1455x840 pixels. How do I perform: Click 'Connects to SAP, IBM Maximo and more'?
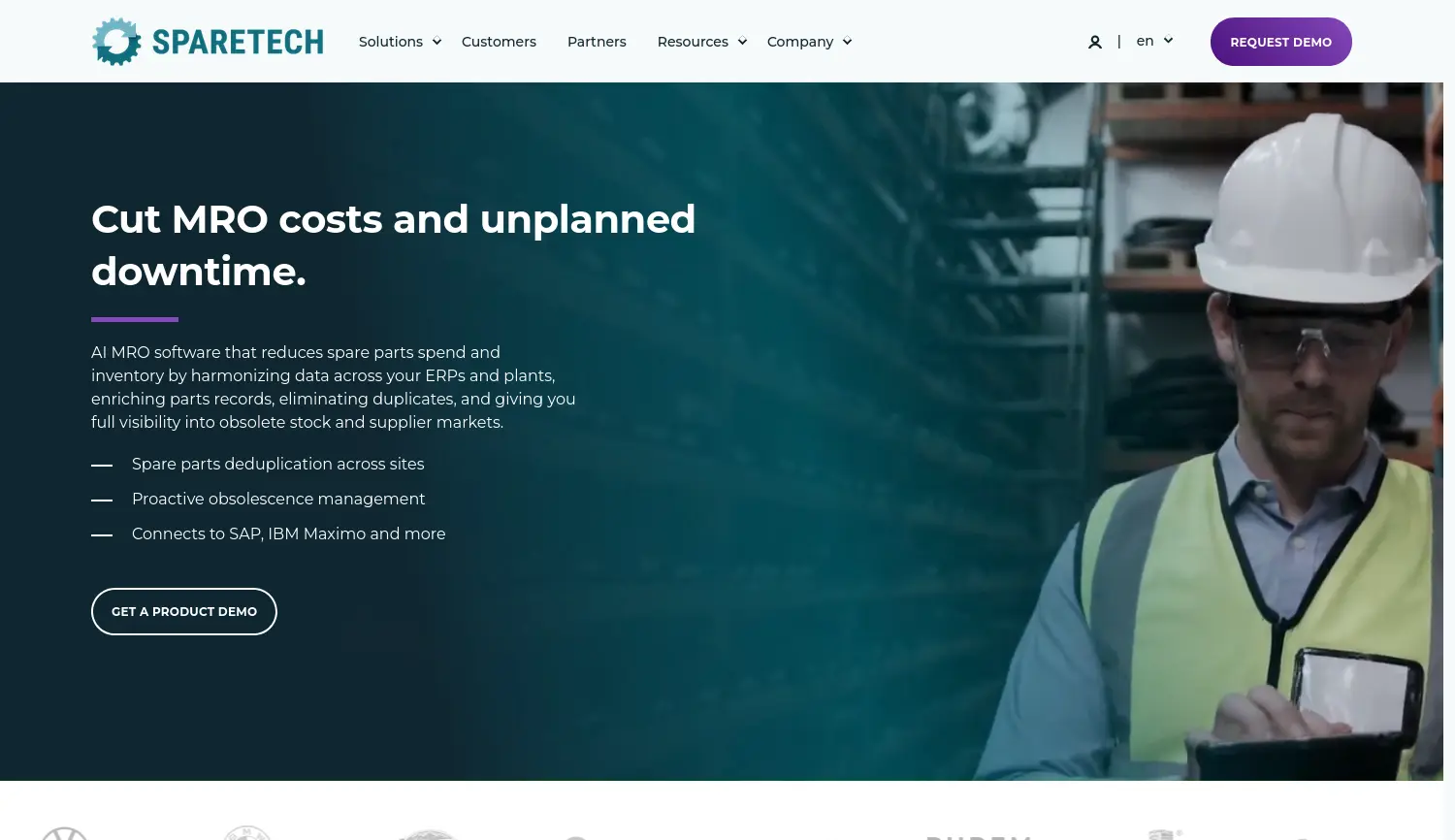click(x=288, y=533)
